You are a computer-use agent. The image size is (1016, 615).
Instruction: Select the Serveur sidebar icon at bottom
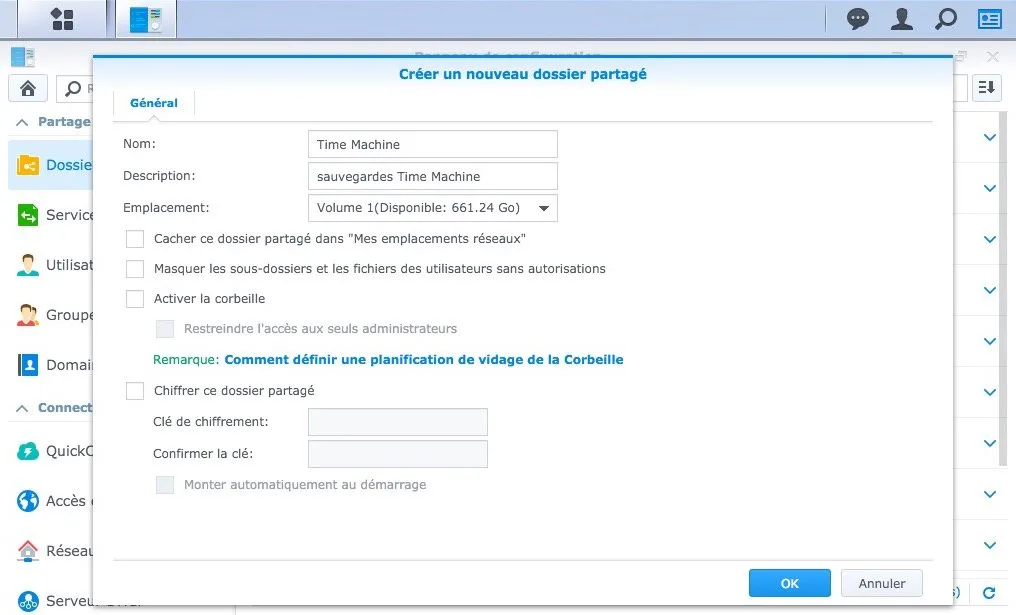(x=27, y=601)
